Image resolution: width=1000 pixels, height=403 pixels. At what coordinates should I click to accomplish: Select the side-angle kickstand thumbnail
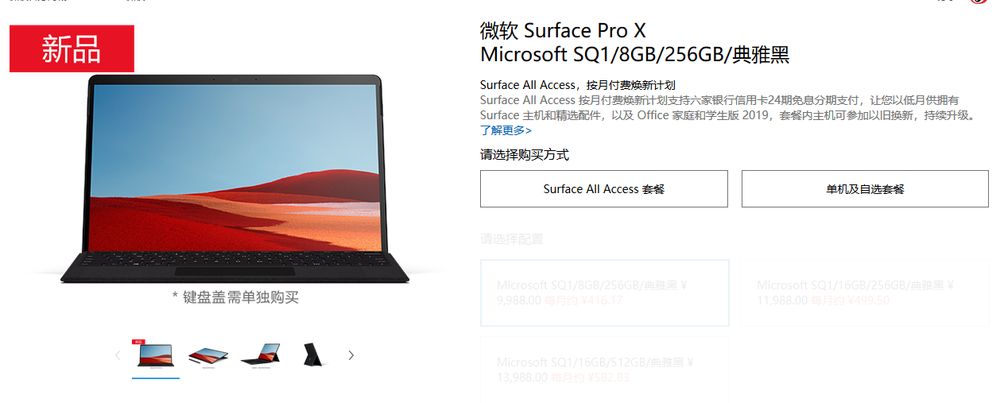pyautogui.click(x=261, y=355)
